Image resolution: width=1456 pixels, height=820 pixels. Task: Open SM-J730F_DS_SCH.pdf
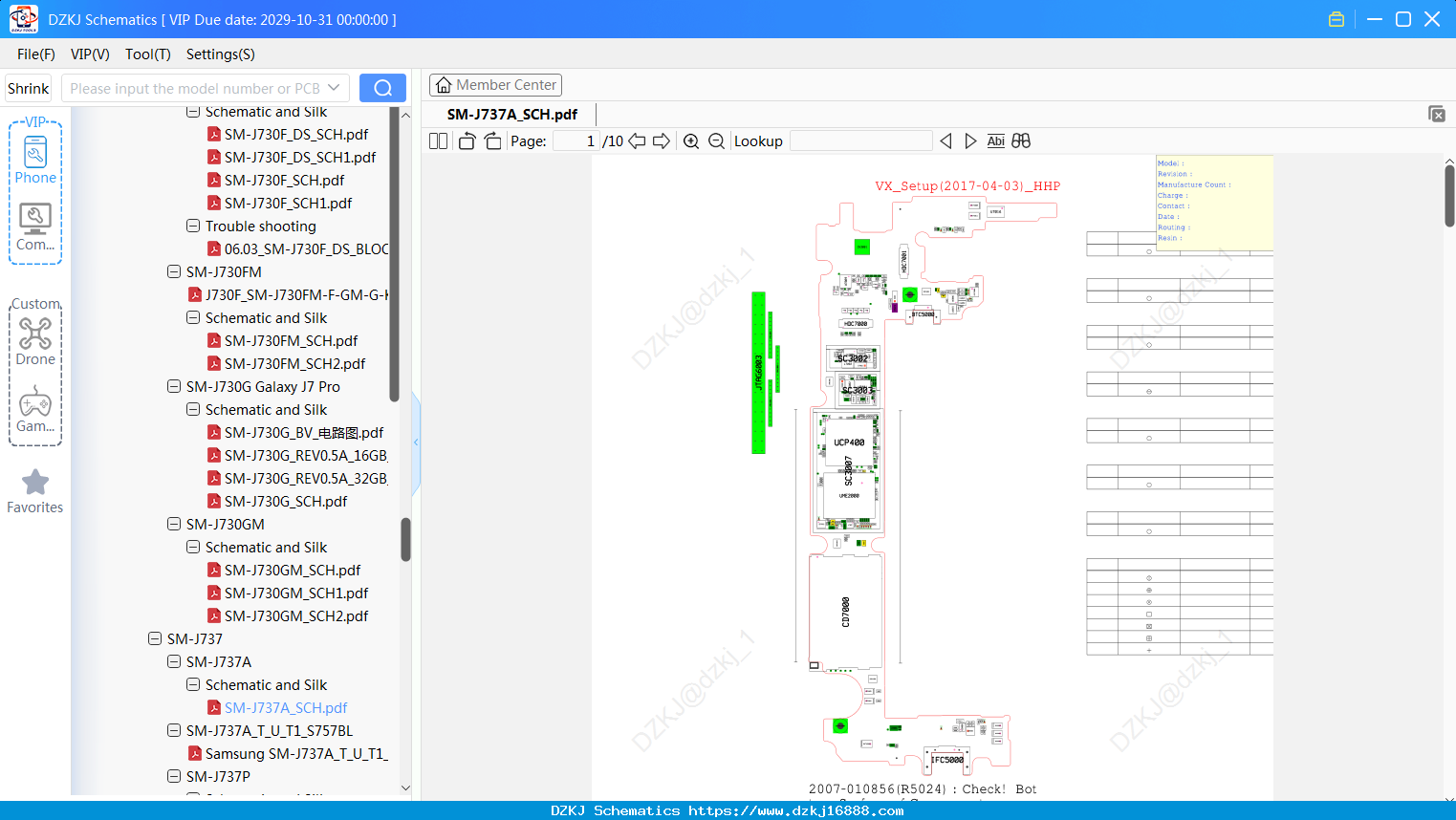(296, 135)
